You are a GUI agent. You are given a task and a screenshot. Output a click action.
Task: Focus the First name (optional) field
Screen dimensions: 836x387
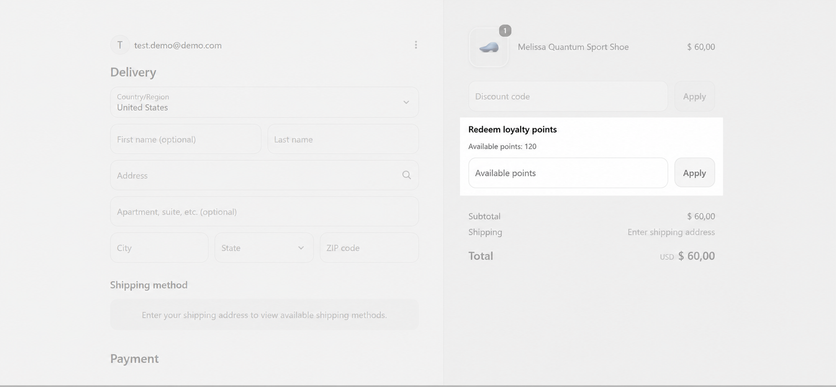tap(186, 140)
